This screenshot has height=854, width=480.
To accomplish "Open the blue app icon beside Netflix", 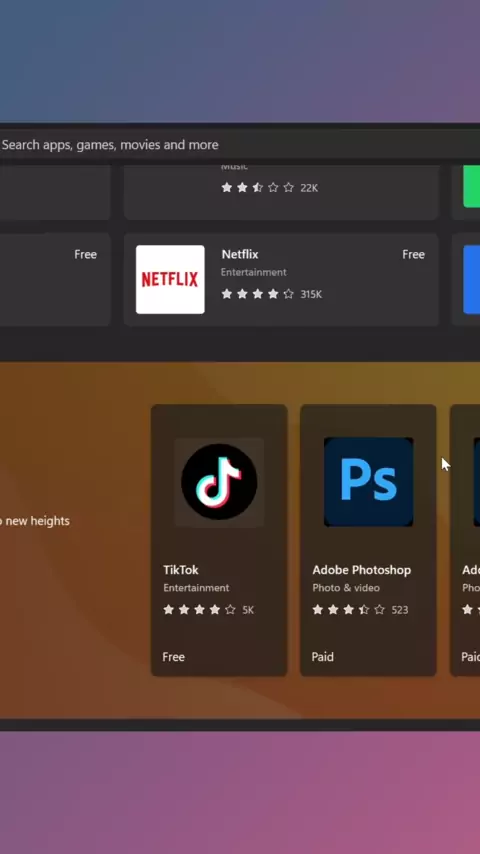I will coord(472,279).
